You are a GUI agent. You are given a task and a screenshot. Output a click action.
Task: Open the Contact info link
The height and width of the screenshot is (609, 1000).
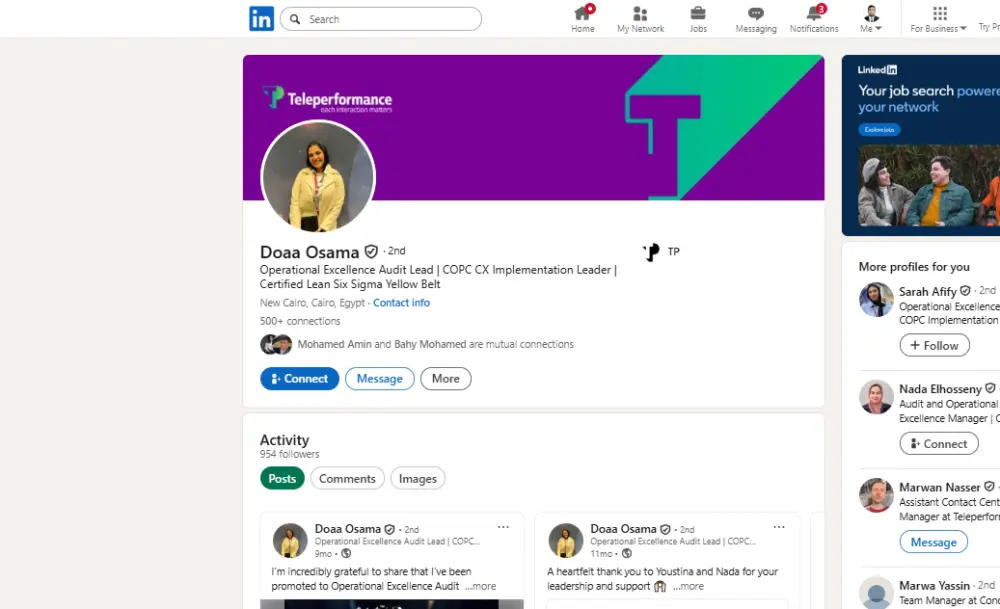(401, 303)
